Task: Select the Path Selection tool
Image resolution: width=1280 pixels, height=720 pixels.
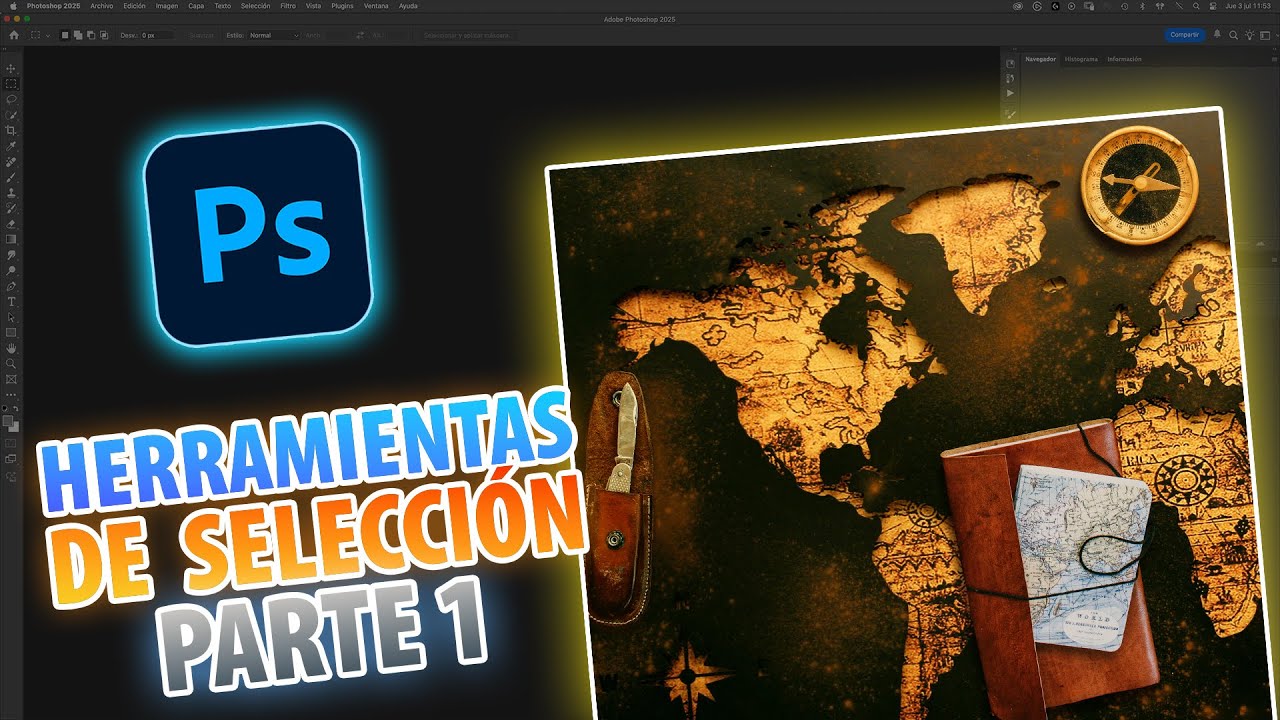Action: coord(12,316)
